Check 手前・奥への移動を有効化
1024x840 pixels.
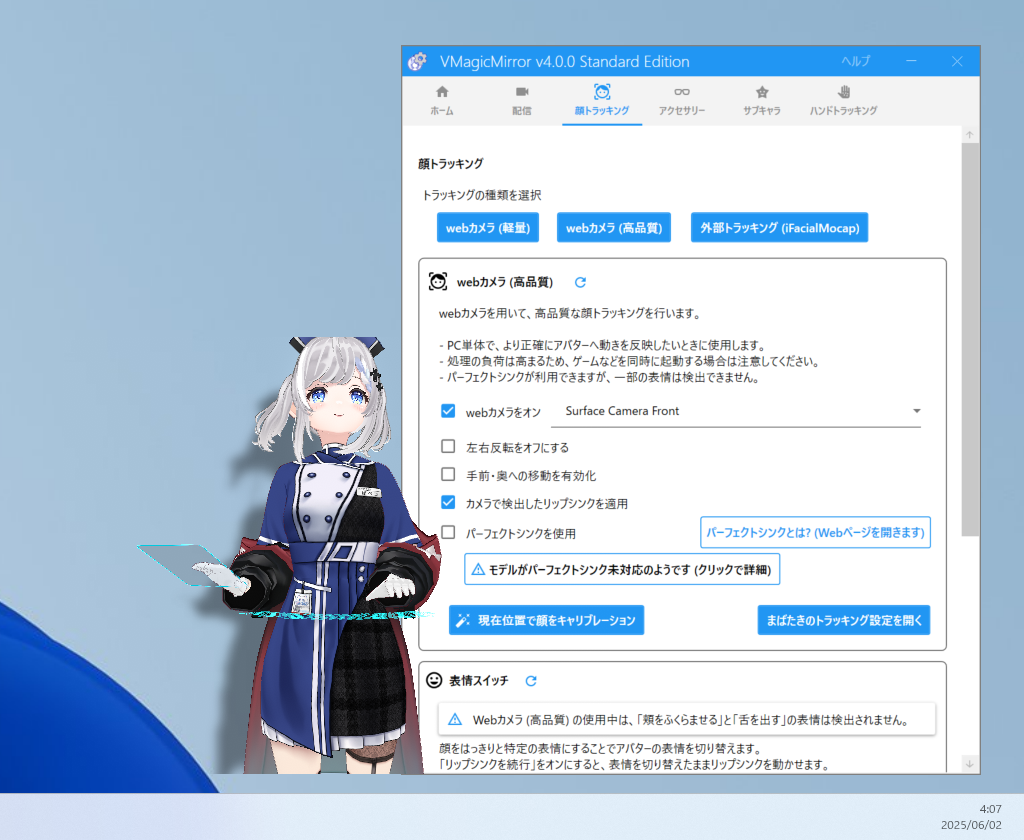pyautogui.click(x=448, y=474)
